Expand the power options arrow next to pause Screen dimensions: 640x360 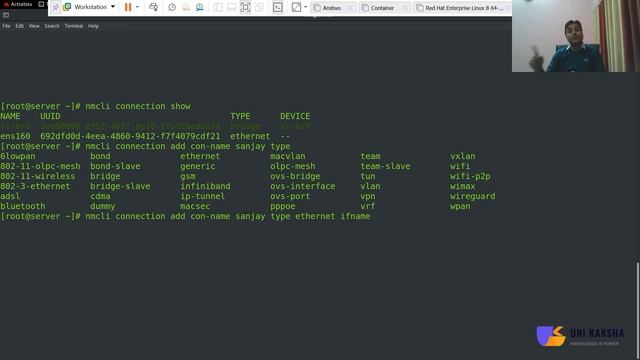(x=137, y=7)
